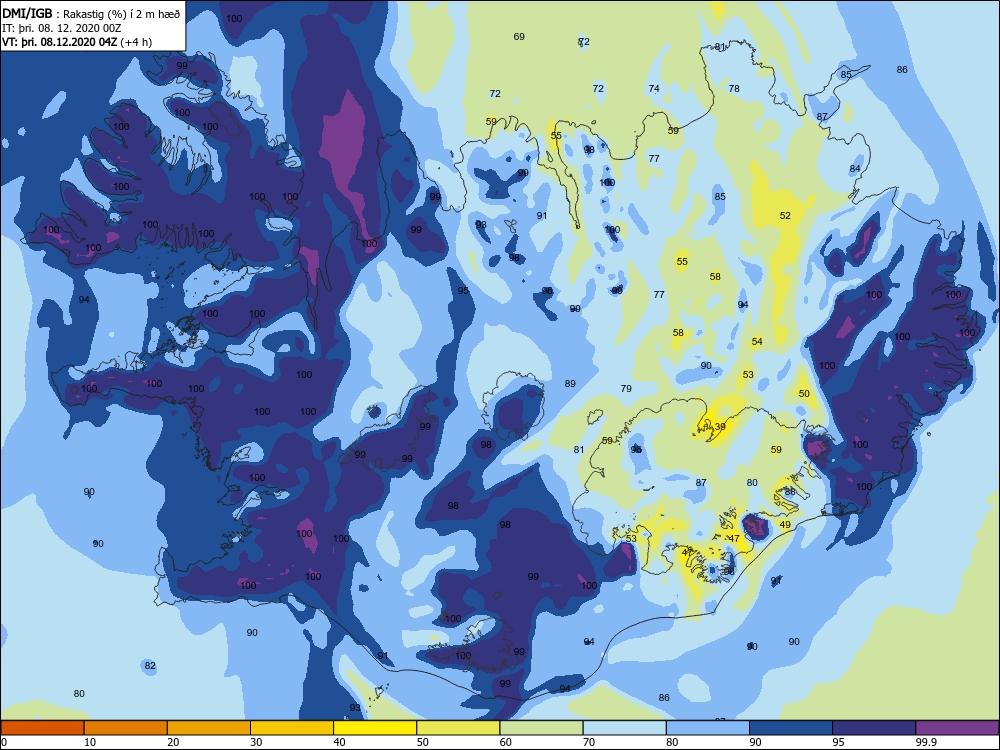
Task: Click the light orange 20–30 legend swatch
Action: click(x=209, y=728)
